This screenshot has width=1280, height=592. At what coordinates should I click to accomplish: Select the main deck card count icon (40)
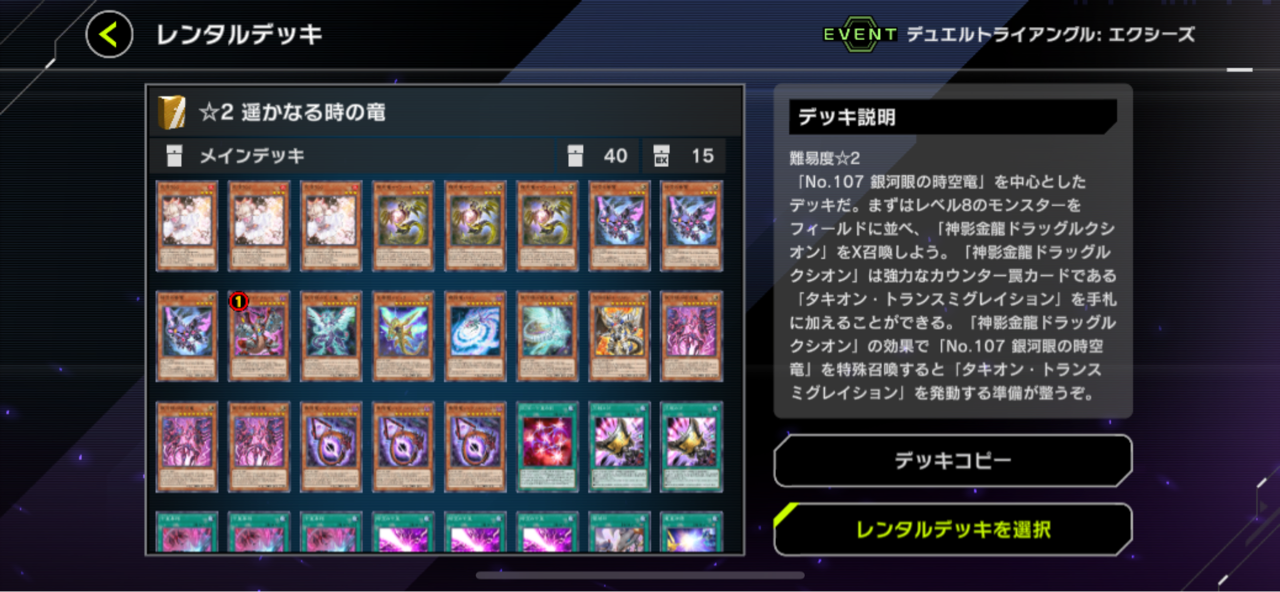[575, 156]
